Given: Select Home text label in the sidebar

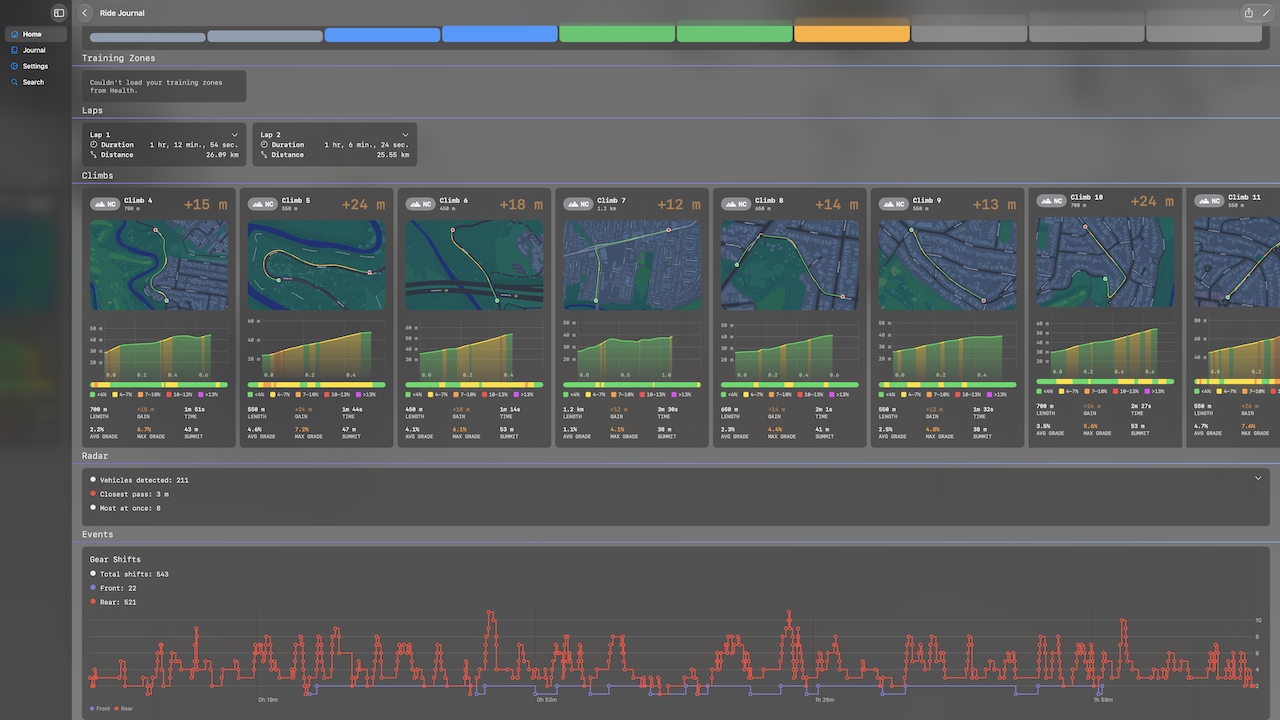Looking at the screenshot, I should [x=33, y=34].
